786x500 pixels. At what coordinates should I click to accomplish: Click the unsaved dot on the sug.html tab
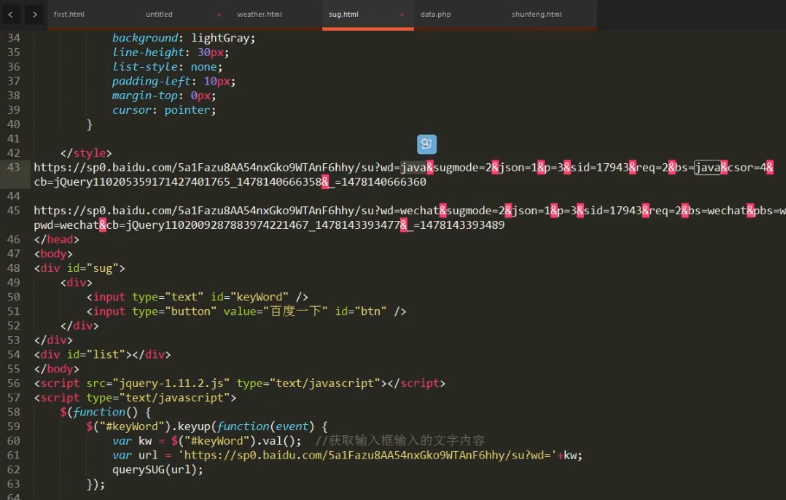(x=402, y=15)
